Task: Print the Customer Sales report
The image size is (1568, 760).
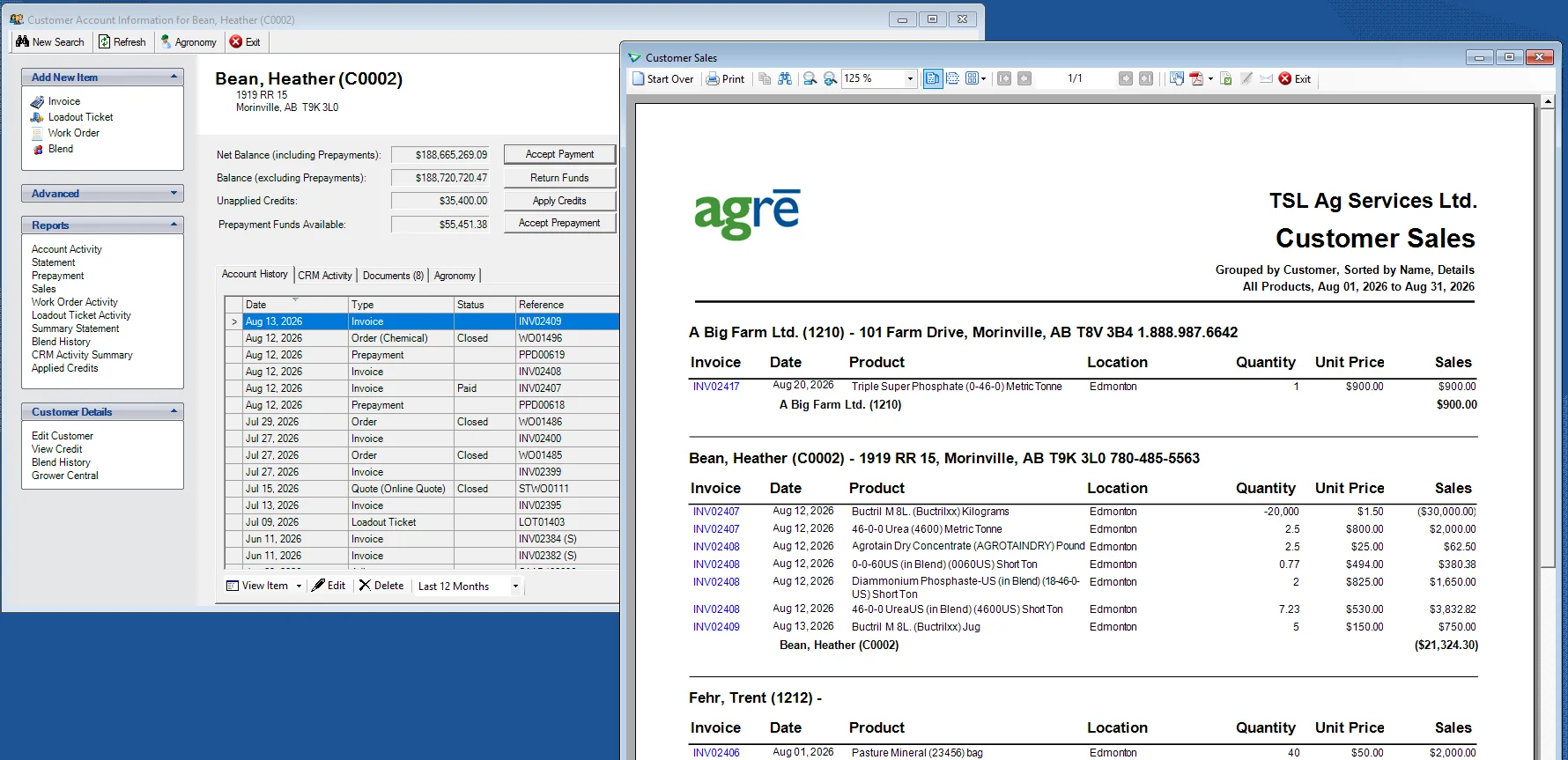Action: pyautogui.click(x=726, y=79)
